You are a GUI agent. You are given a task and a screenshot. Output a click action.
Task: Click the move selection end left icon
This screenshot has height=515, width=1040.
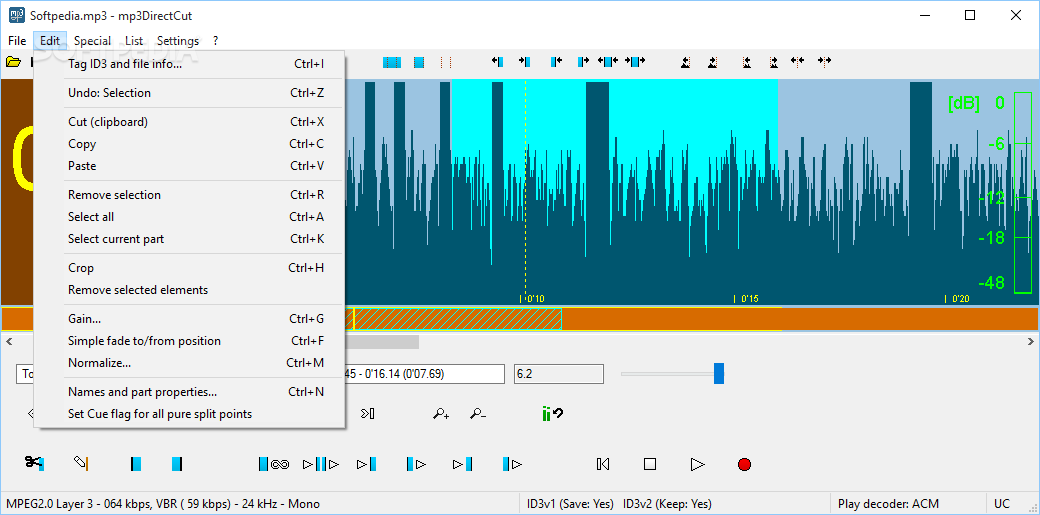point(556,62)
